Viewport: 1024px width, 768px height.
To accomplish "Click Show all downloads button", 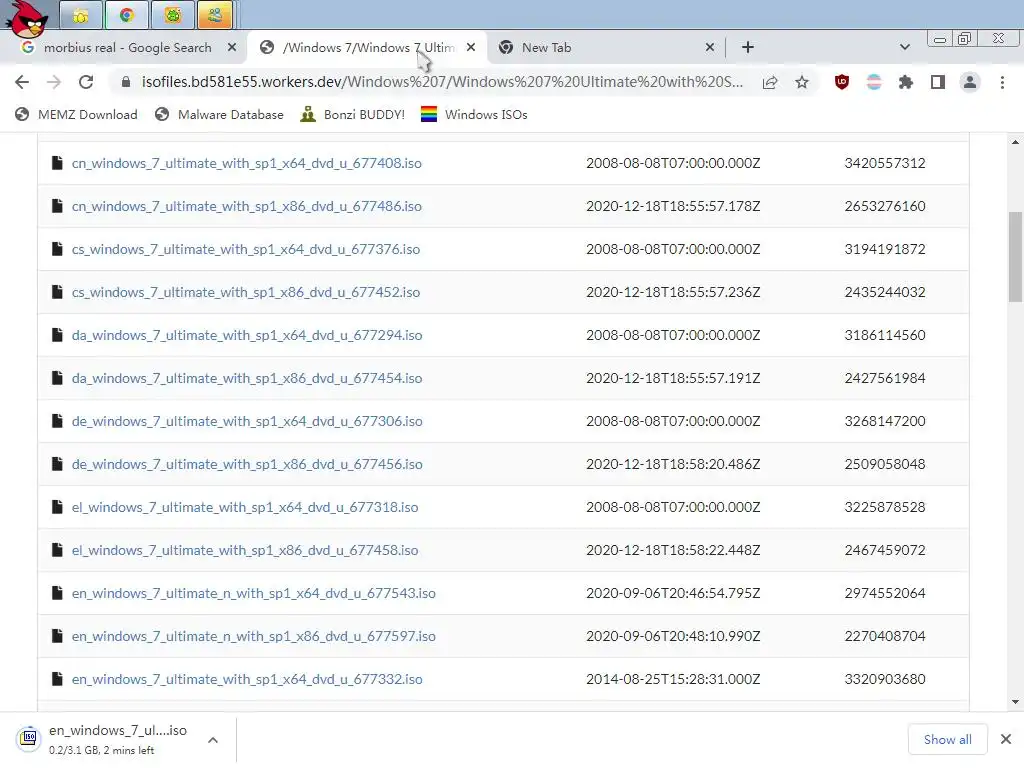I will [x=948, y=740].
